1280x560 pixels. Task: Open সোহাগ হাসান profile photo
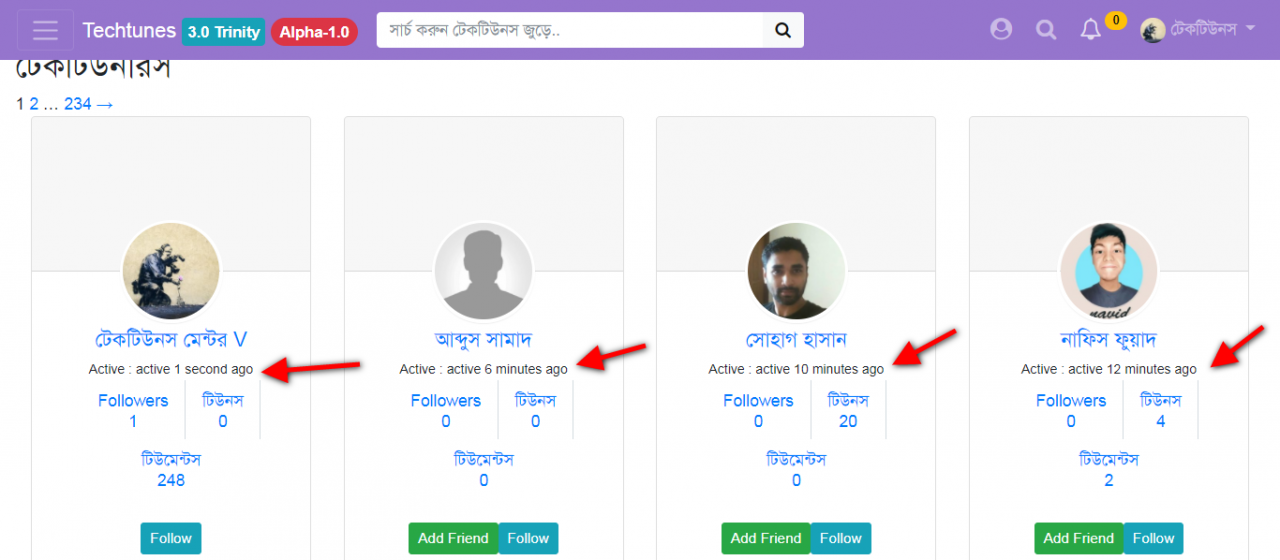(796, 271)
